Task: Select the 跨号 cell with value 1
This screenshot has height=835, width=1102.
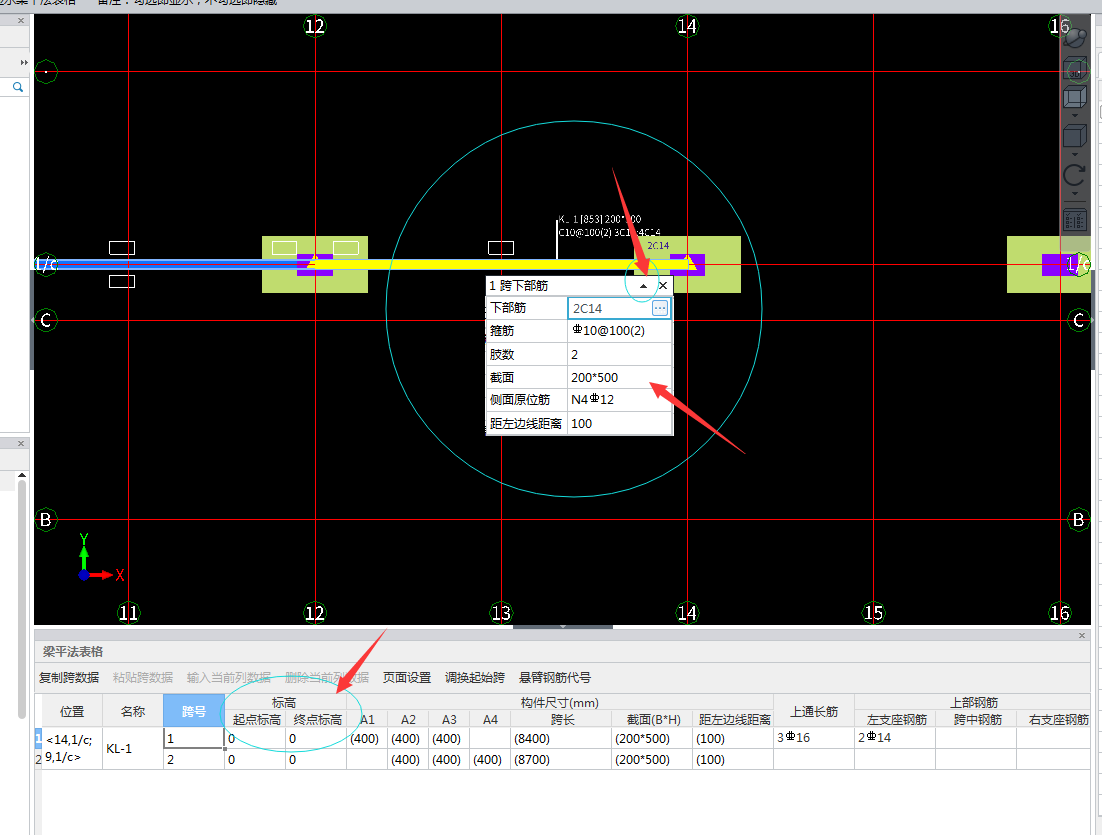Action: [x=193, y=738]
